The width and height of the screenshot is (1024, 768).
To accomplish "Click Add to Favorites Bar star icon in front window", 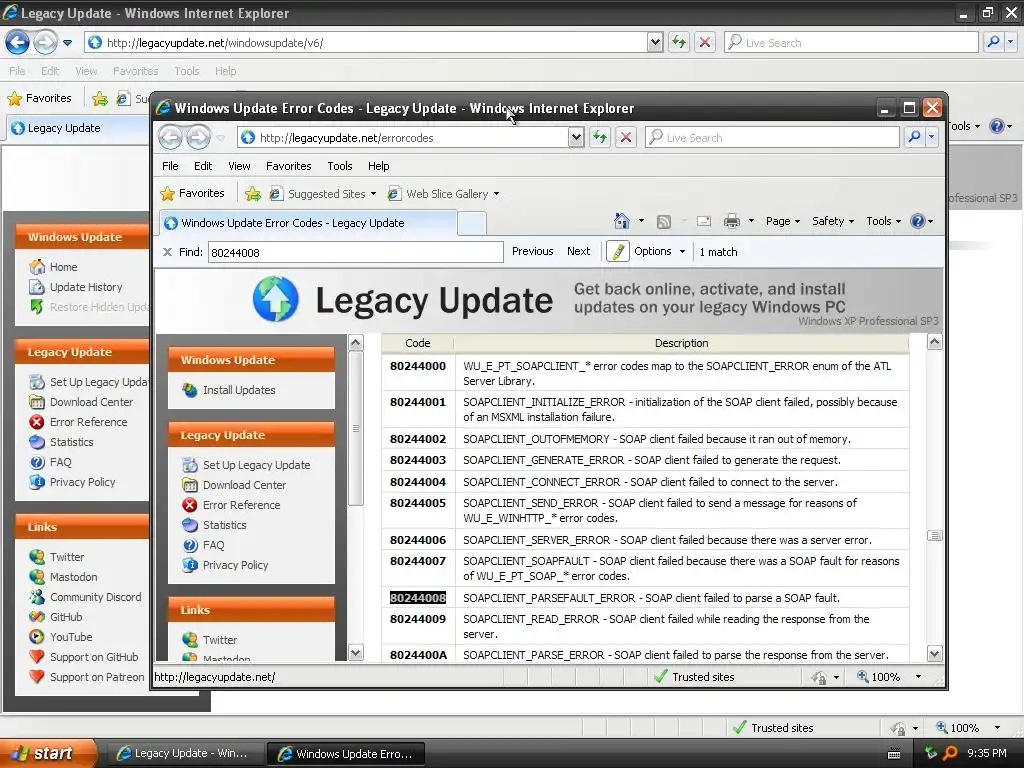I will 253,194.
